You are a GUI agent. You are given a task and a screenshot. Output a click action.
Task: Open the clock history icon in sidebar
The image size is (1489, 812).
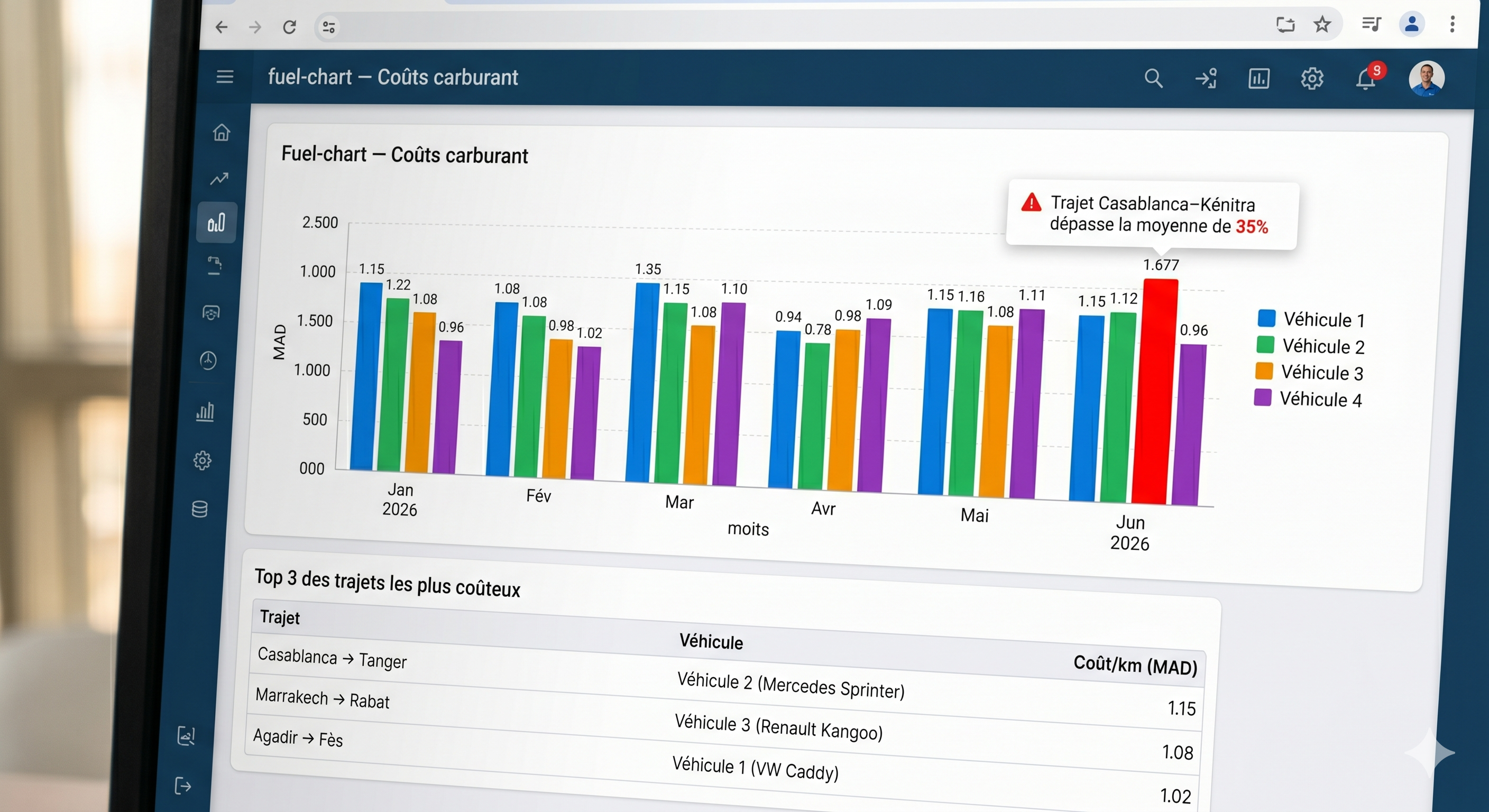pyautogui.click(x=208, y=360)
